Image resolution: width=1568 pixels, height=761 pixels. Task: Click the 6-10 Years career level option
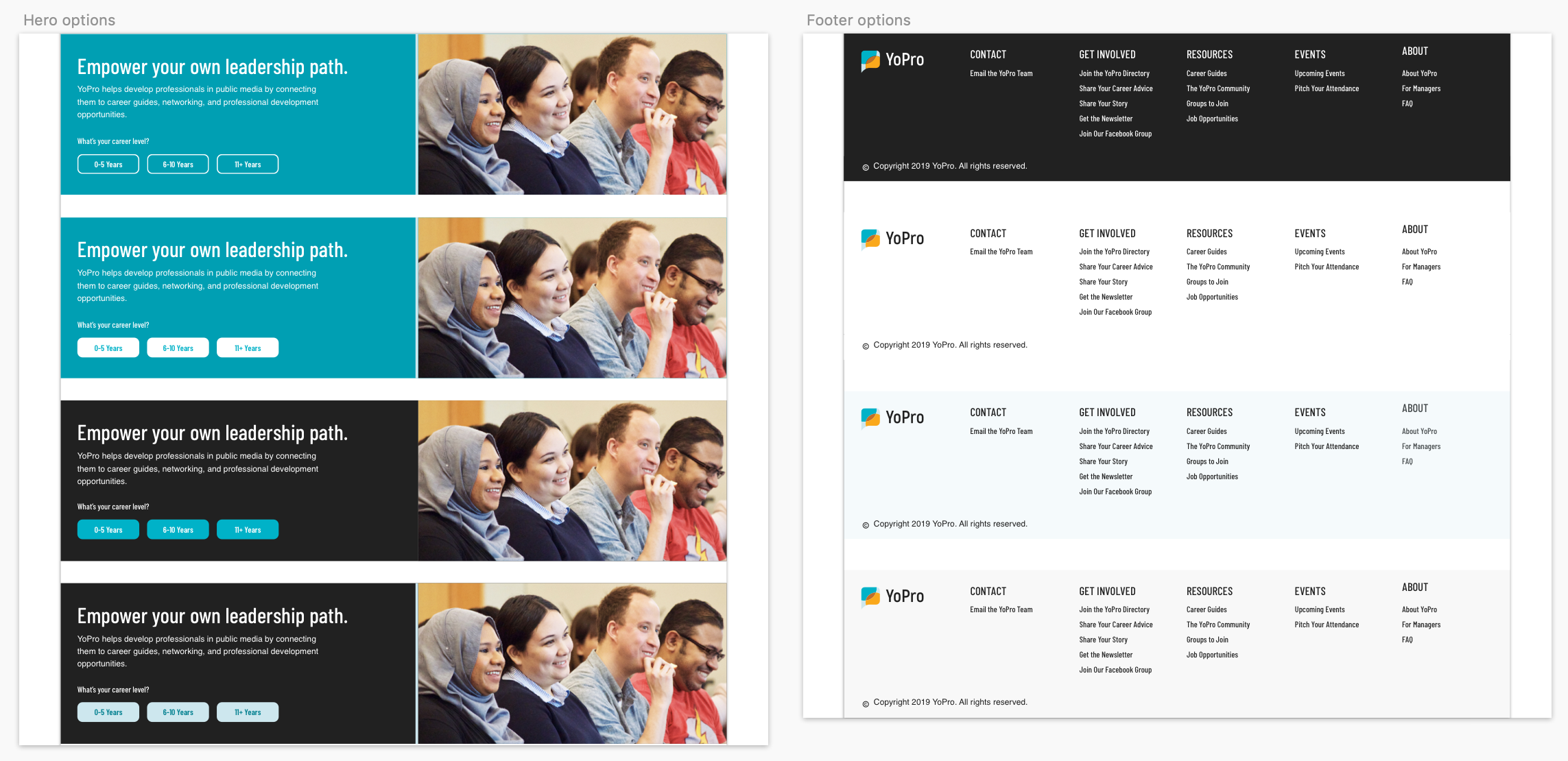(x=177, y=164)
